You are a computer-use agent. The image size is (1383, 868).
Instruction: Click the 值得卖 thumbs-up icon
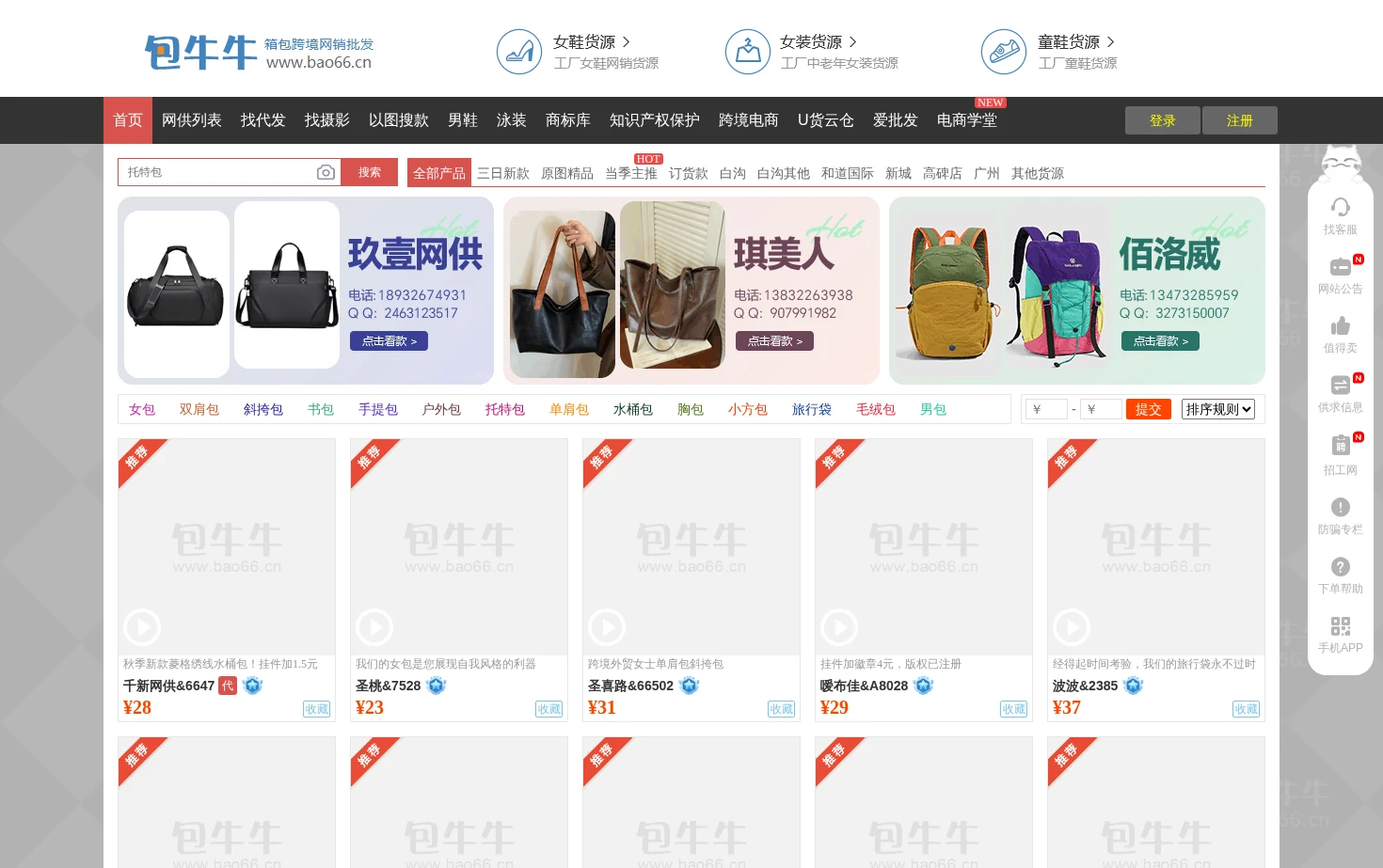click(x=1341, y=325)
